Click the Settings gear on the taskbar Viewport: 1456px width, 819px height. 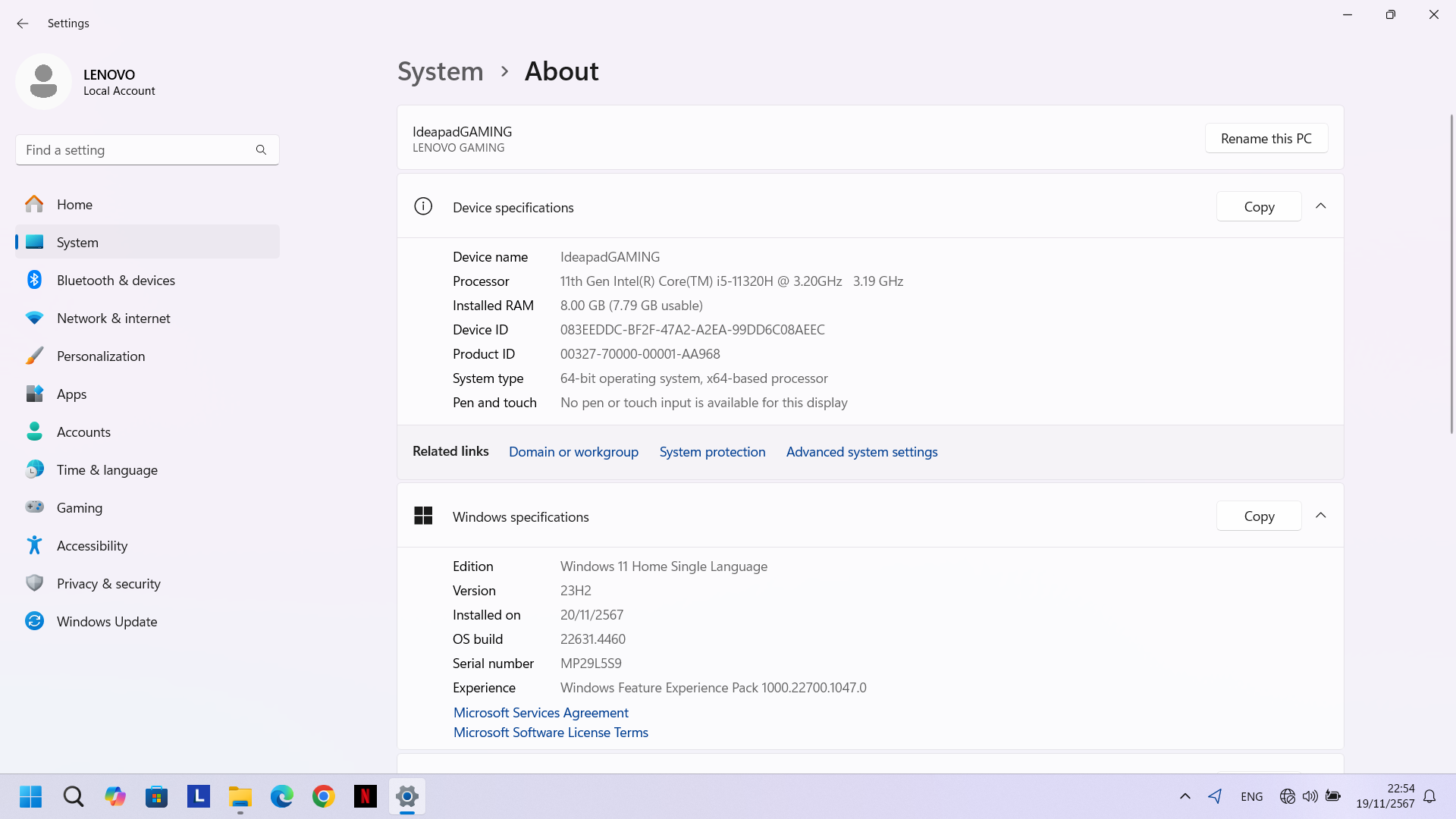tap(407, 796)
